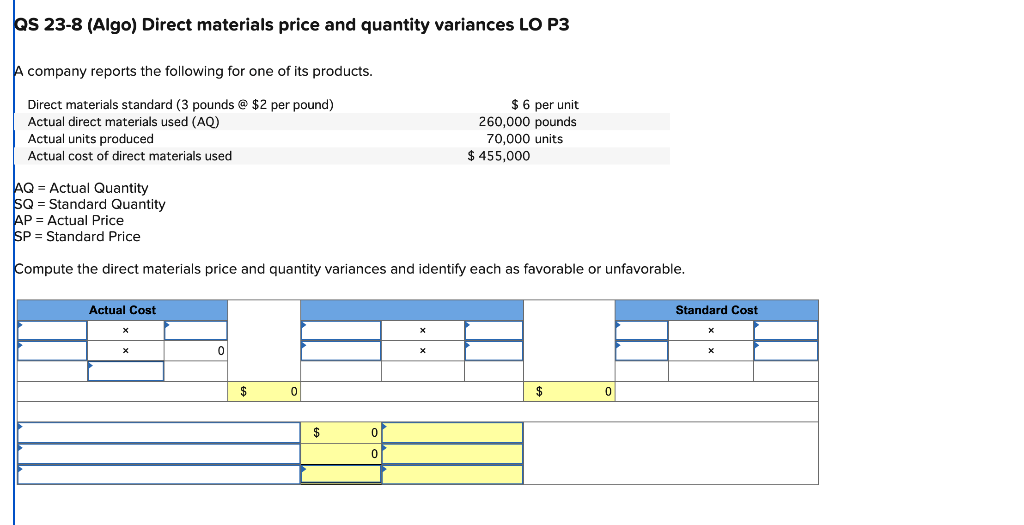
Task: Set favorable/unfavorable for third variance row
Action: (x=453, y=474)
